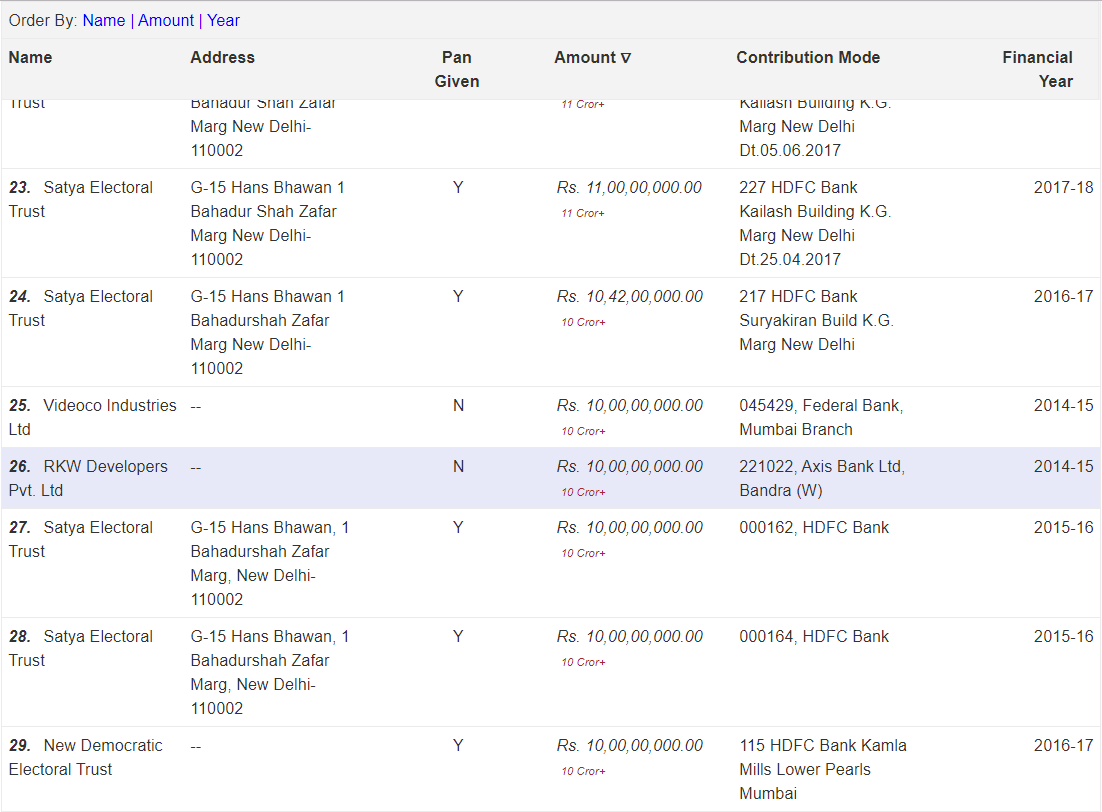
Task: Select RKW Developers financial year 2014-15
Action: (x=1063, y=467)
